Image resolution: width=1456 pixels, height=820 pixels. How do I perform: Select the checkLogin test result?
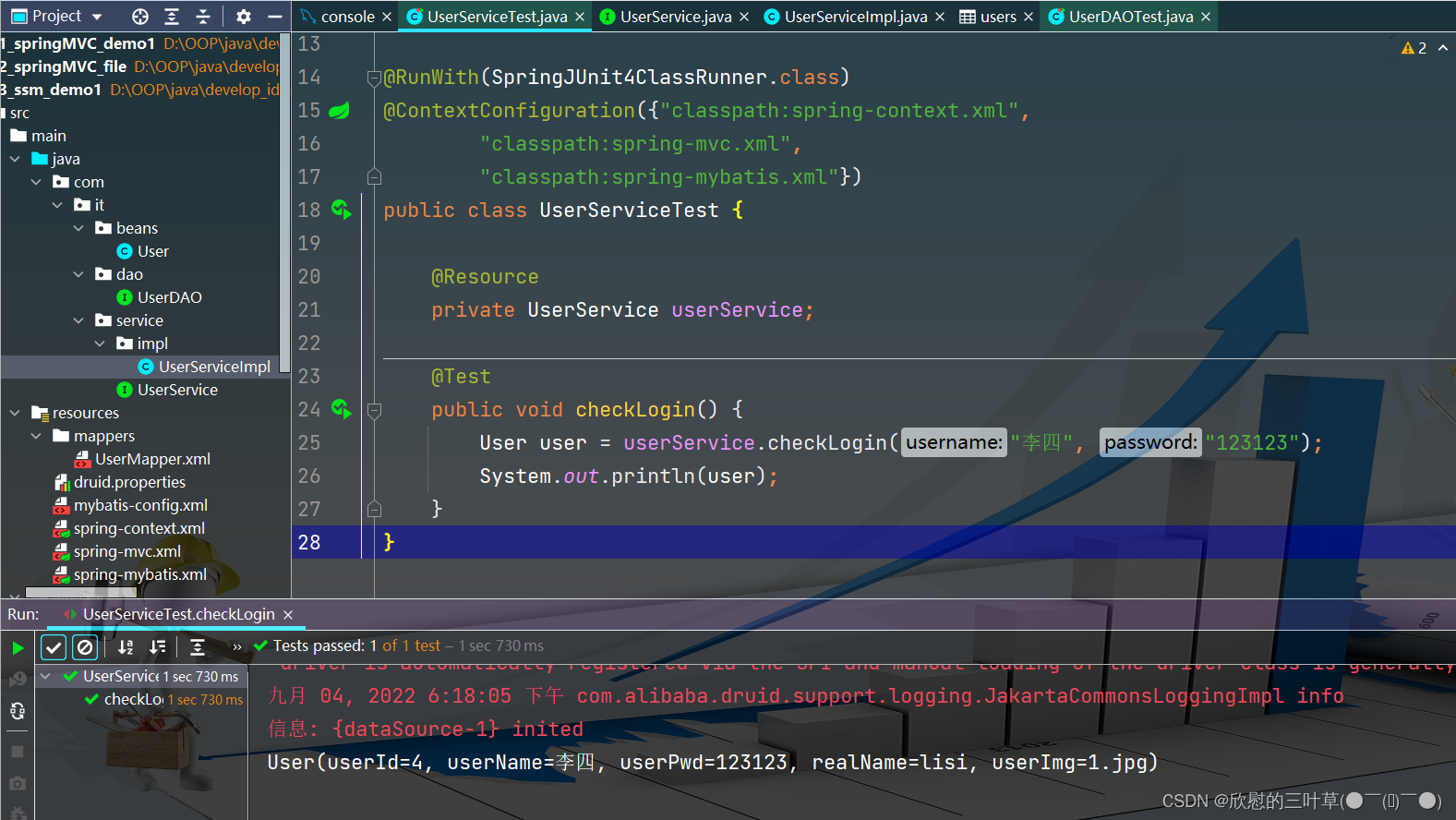tap(163, 699)
